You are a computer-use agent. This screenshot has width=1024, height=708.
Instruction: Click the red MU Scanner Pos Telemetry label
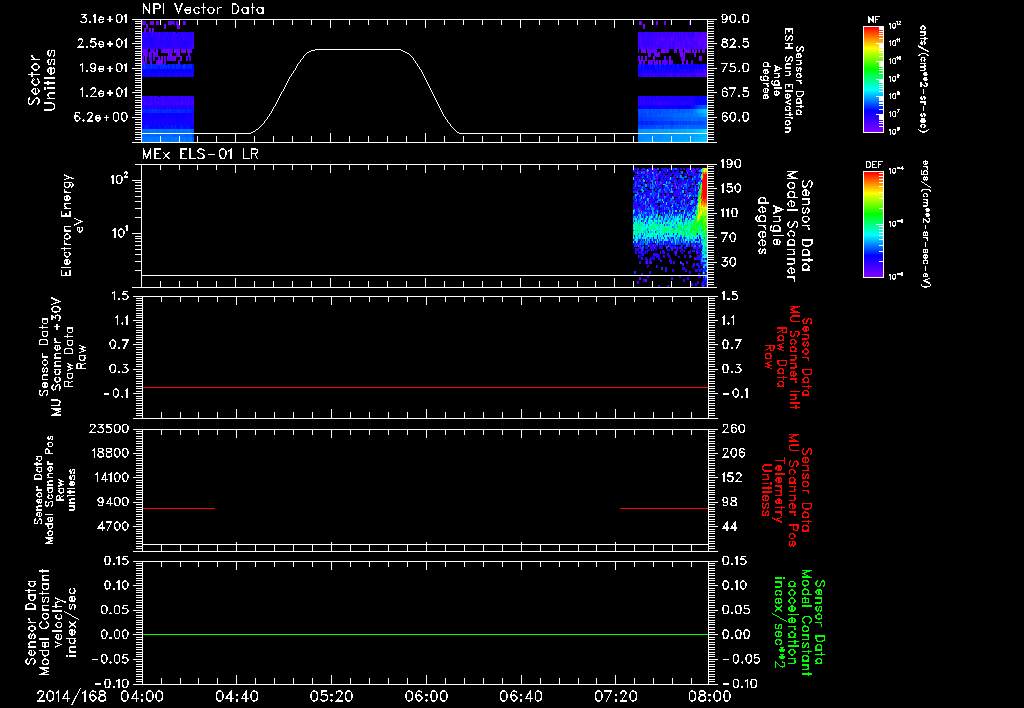click(x=786, y=490)
